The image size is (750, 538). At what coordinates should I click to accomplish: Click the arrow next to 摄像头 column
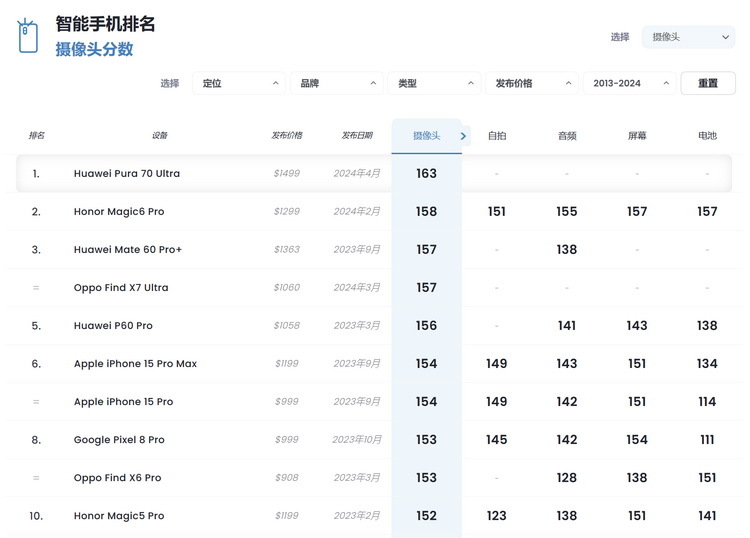pos(463,136)
